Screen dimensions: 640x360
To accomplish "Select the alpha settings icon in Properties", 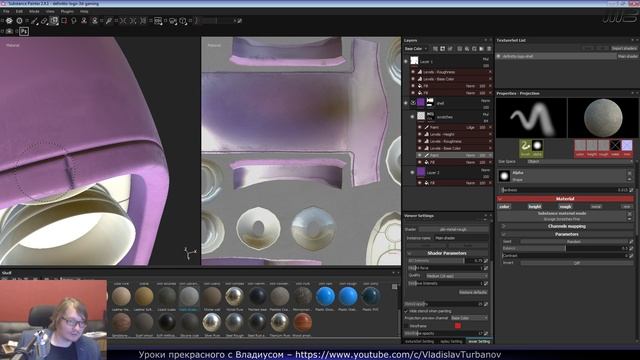I will [x=537, y=147].
